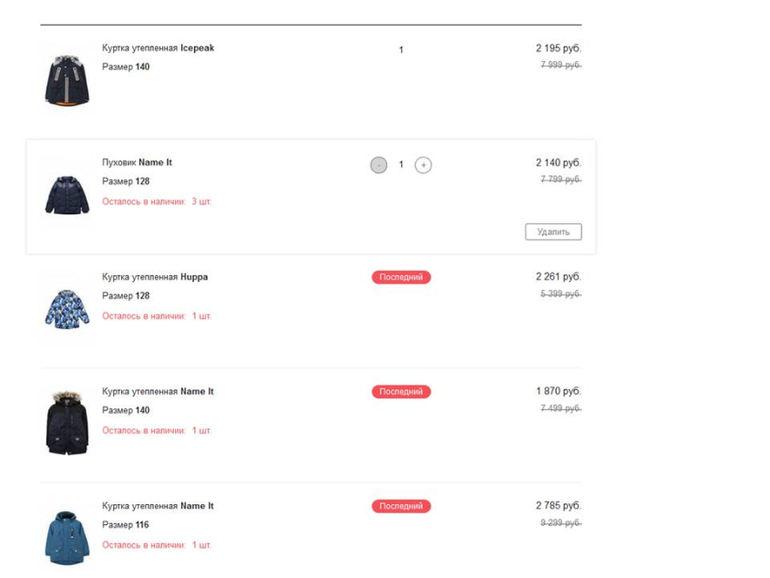Click the 2 261 руб. Huppa price
The width and height of the screenshot is (770, 578).
(x=558, y=277)
